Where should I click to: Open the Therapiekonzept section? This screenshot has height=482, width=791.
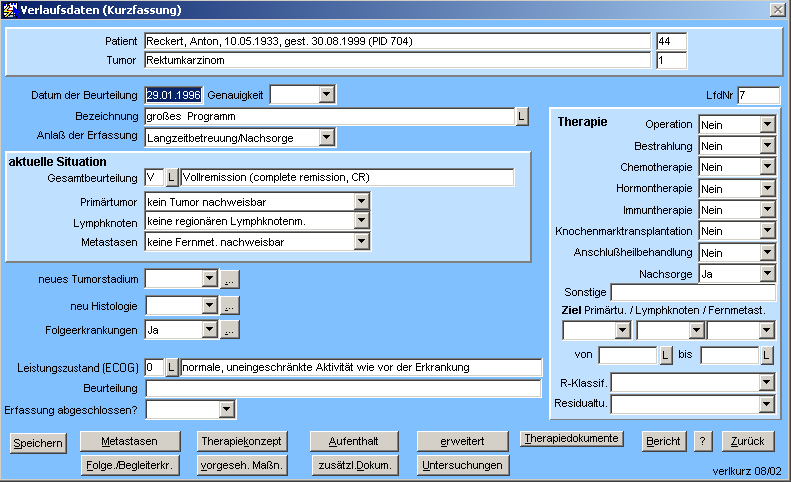[x=242, y=441]
